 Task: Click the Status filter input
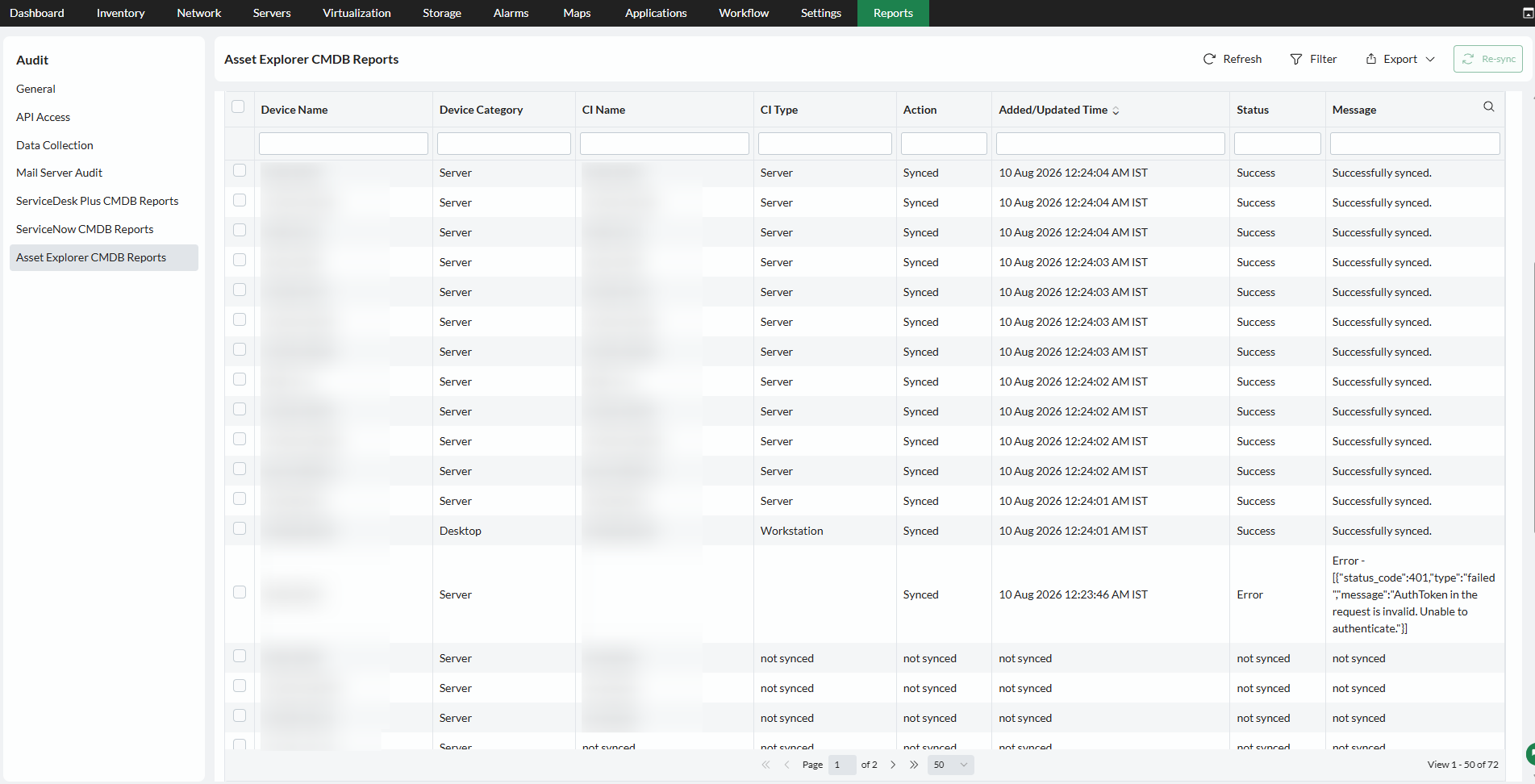(x=1278, y=144)
